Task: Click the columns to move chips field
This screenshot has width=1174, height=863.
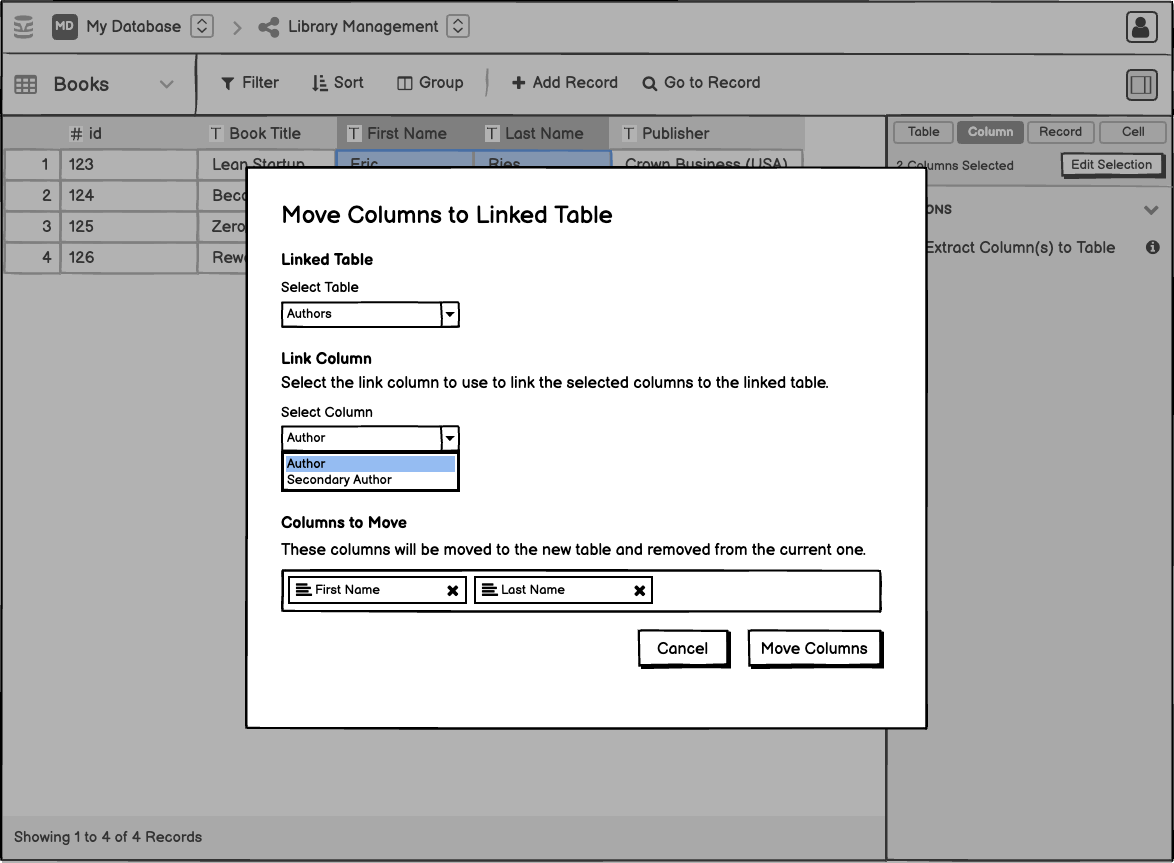Action: tap(581, 591)
